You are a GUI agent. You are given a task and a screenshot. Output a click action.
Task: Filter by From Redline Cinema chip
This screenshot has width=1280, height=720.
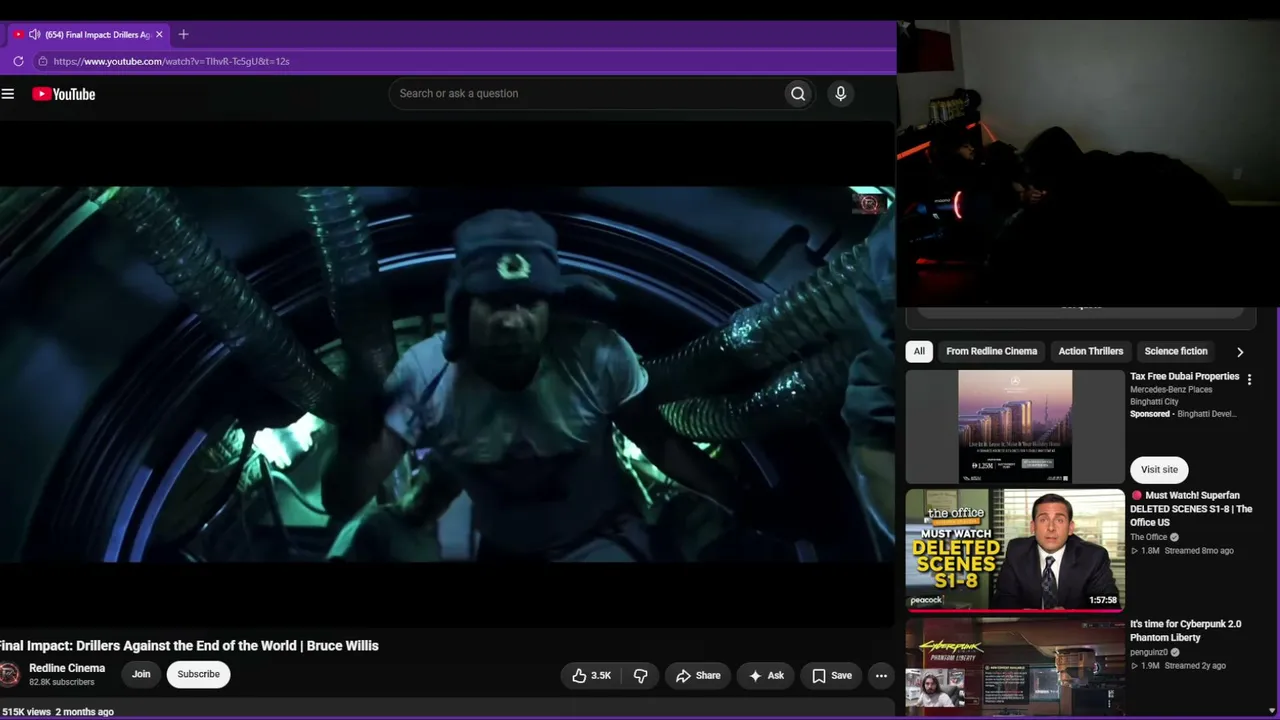(991, 351)
